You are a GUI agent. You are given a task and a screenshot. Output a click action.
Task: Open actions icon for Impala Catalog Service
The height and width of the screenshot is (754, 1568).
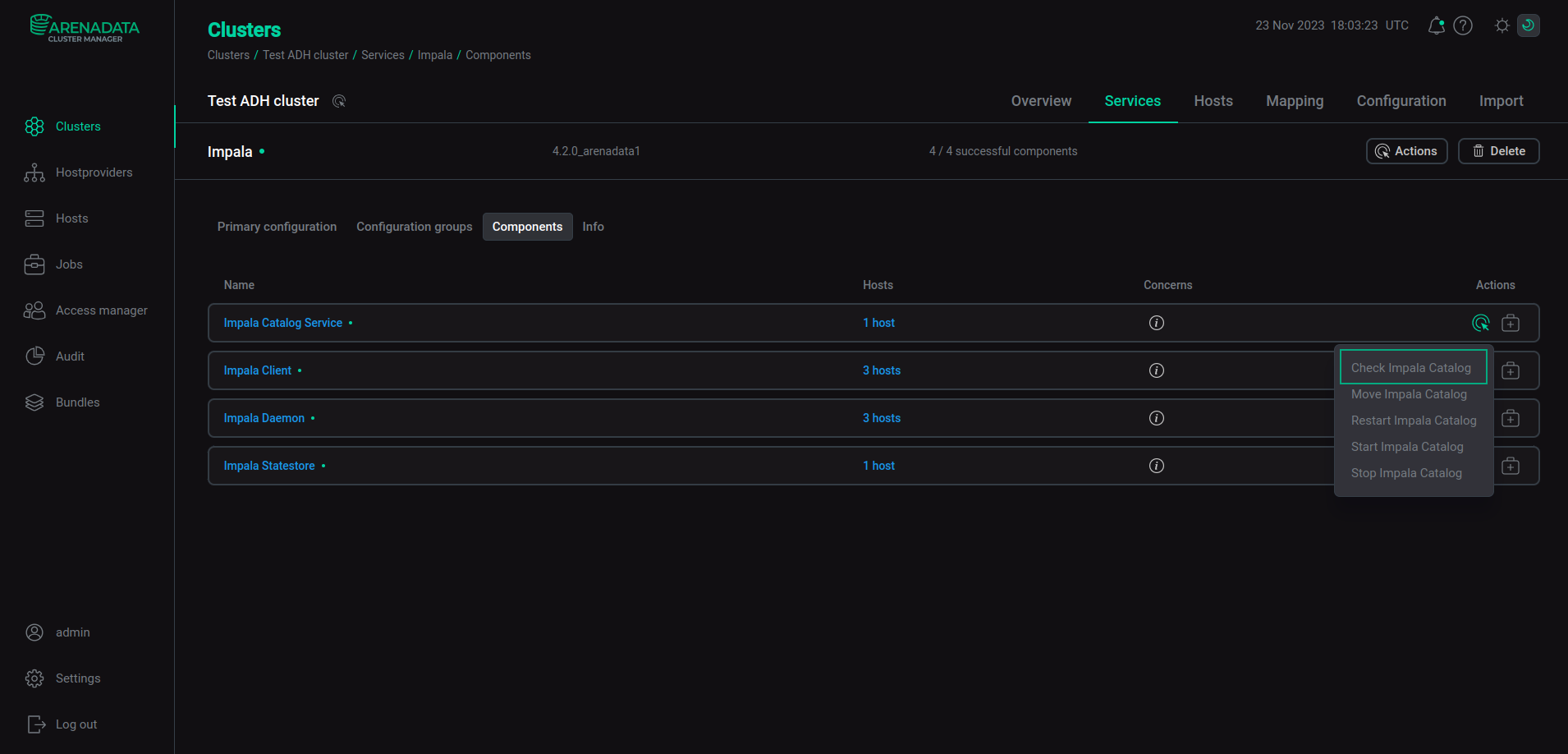coord(1481,323)
